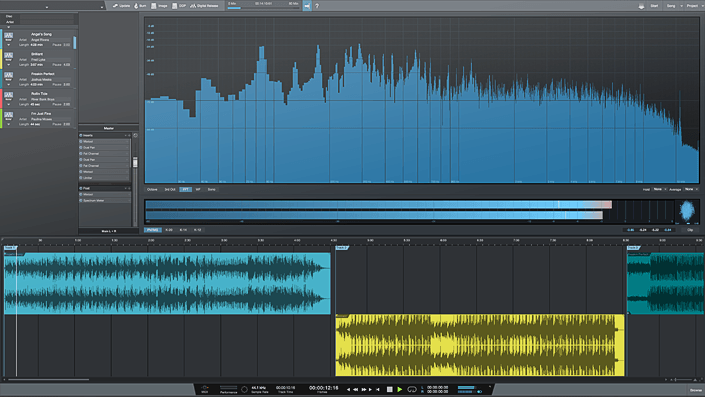705x397 pixels.
Task: Select the Sono spectrum view
Action: point(211,189)
